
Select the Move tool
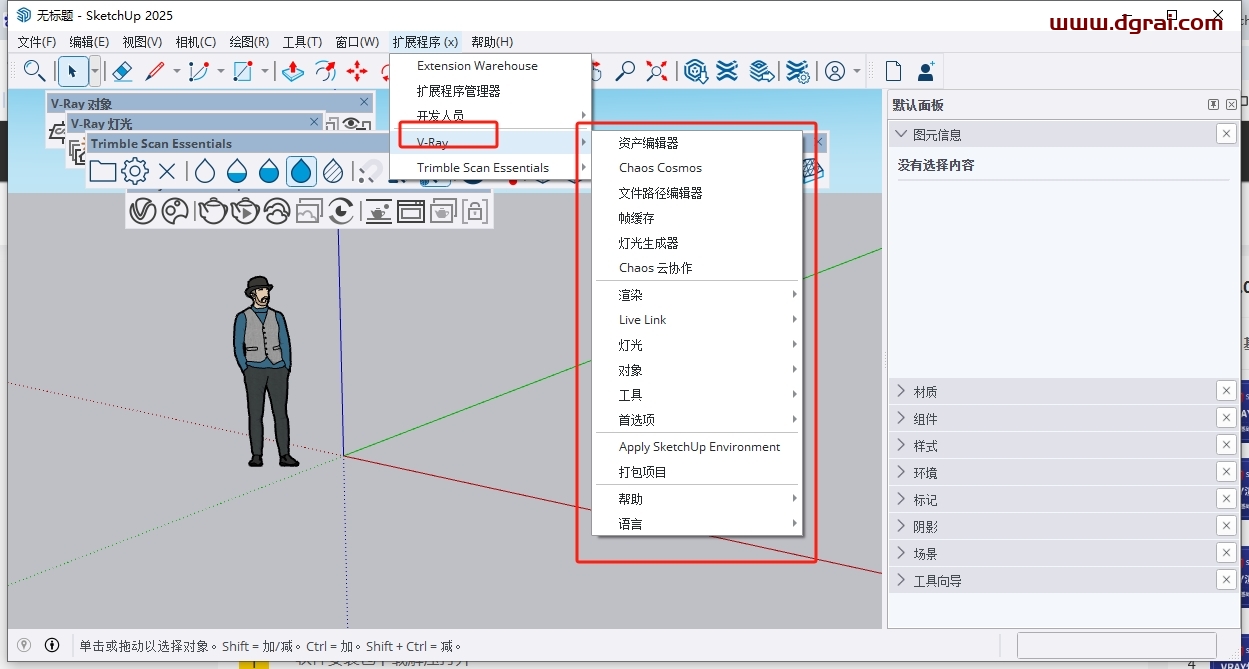pyautogui.click(x=357, y=71)
